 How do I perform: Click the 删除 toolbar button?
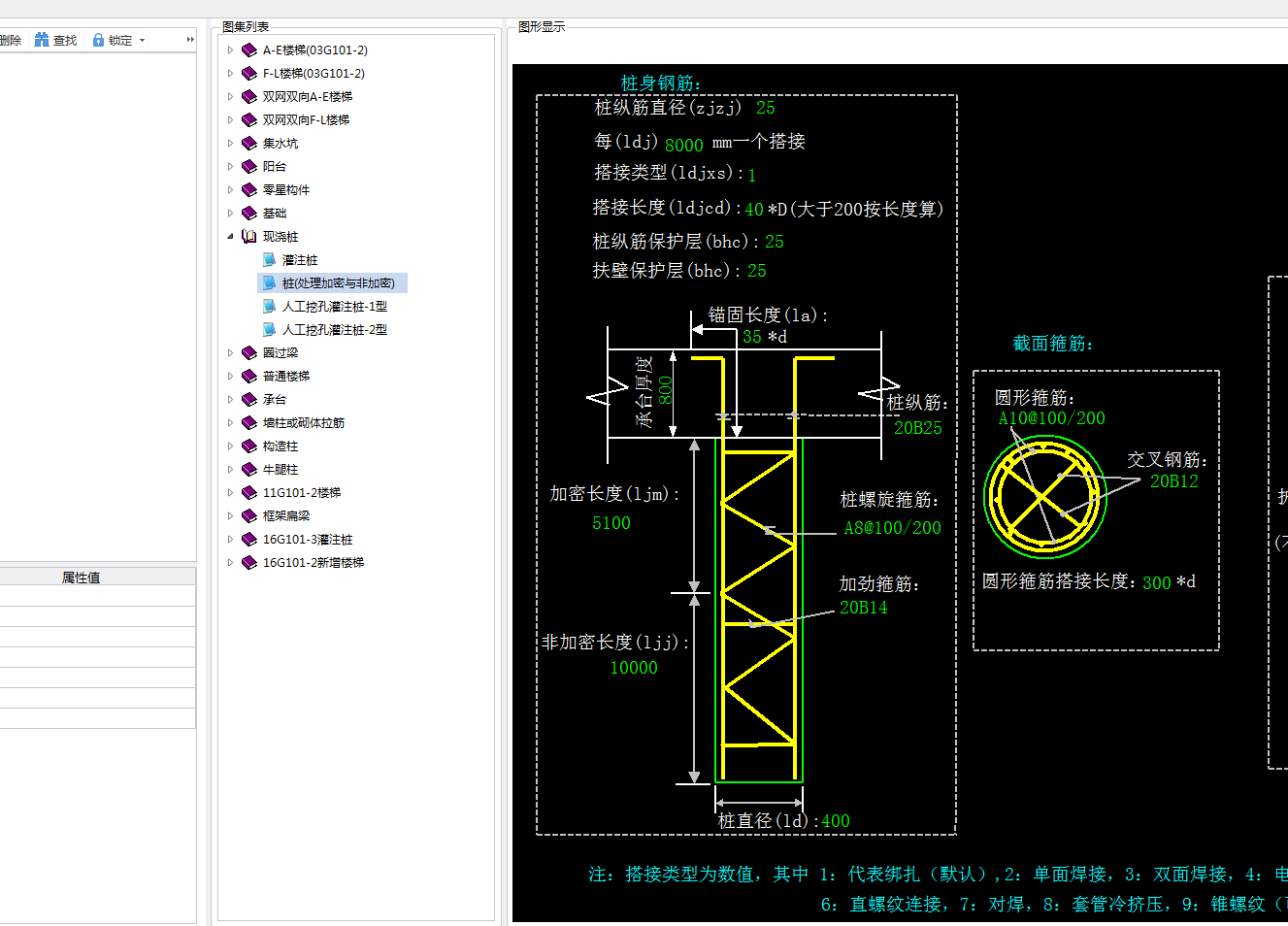11,40
